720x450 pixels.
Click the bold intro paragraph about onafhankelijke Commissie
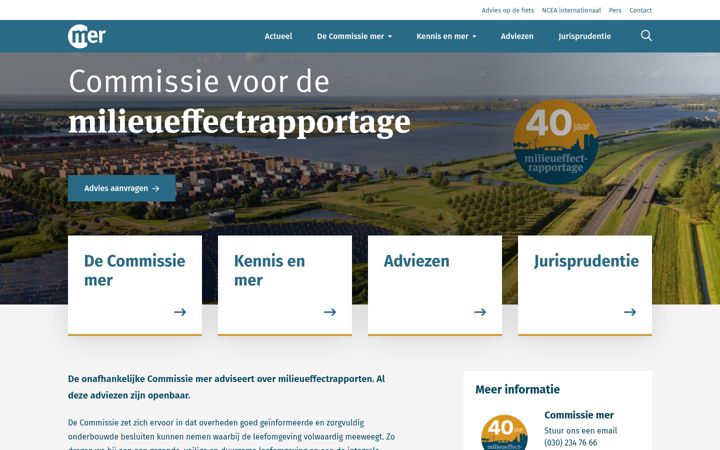[x=226, y=387]
